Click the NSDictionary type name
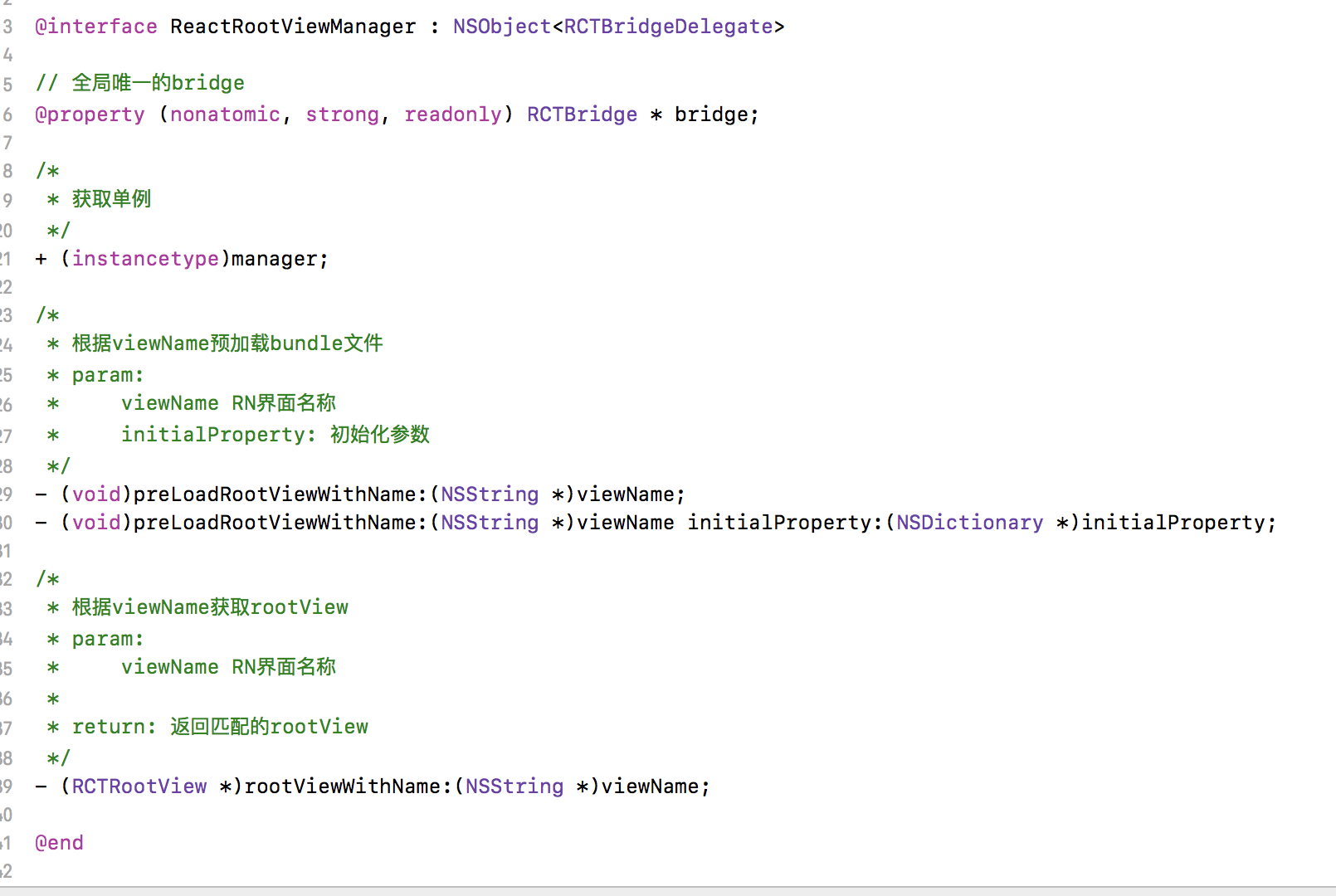Image resolution: width=1336 pixels, height=896 pixels. pos(970,523)
